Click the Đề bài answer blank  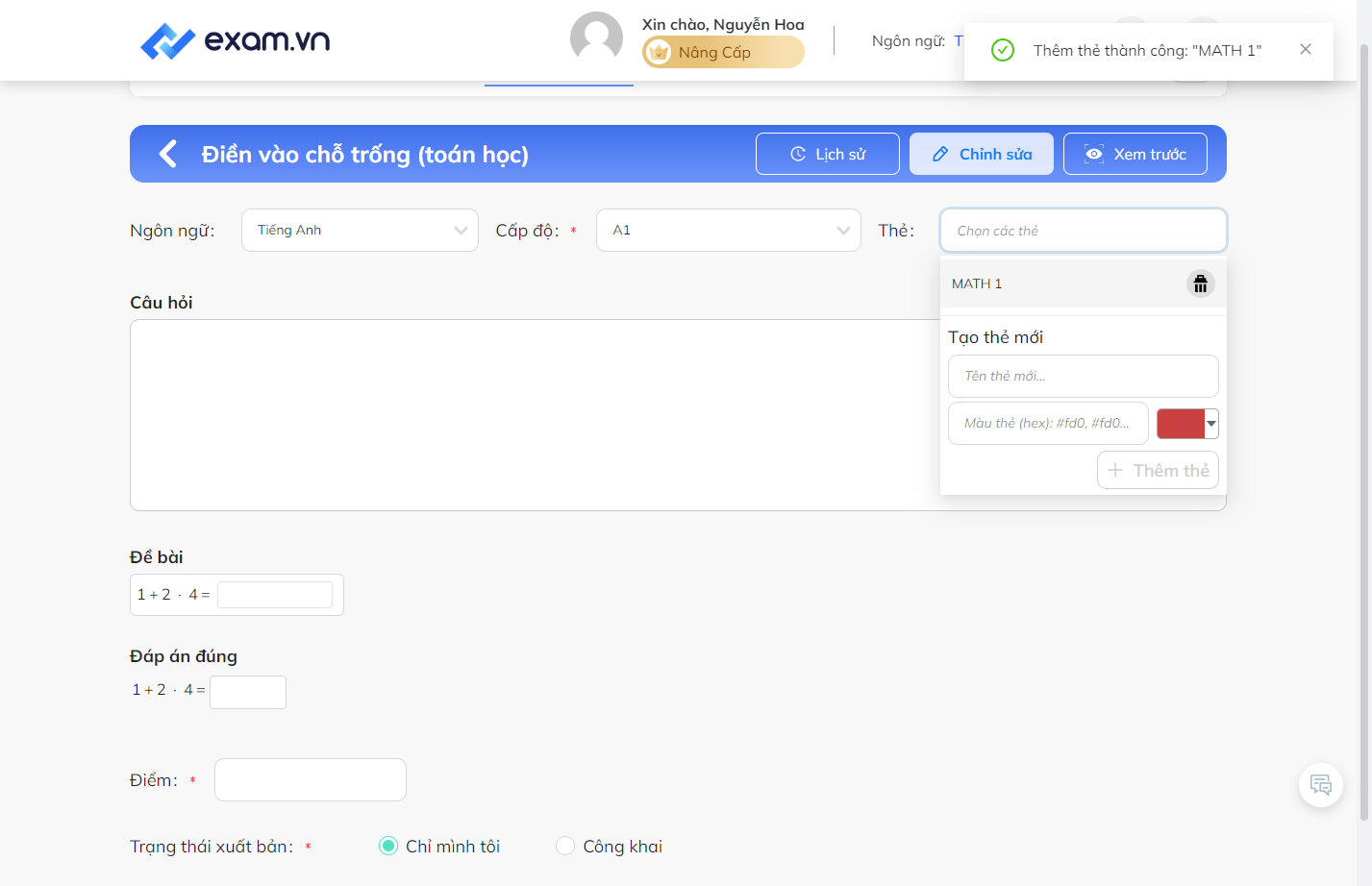(x=275, y=595)
